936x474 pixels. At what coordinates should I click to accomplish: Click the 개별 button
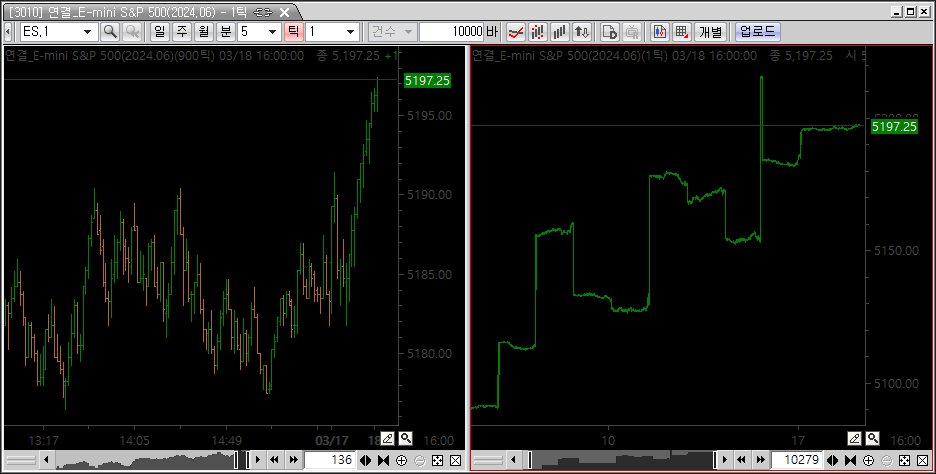point(710,32)
